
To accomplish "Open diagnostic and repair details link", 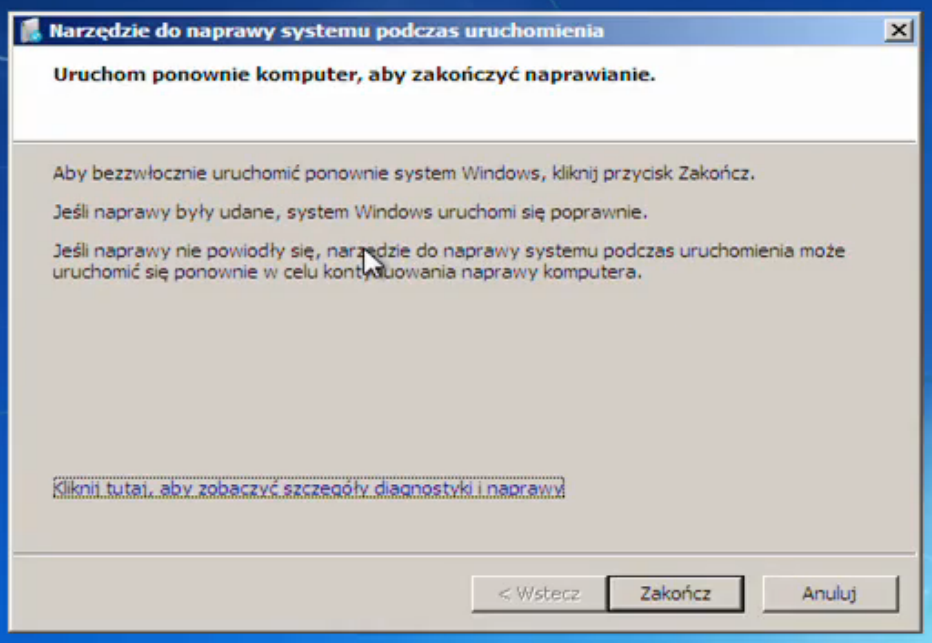I will 308,488.
